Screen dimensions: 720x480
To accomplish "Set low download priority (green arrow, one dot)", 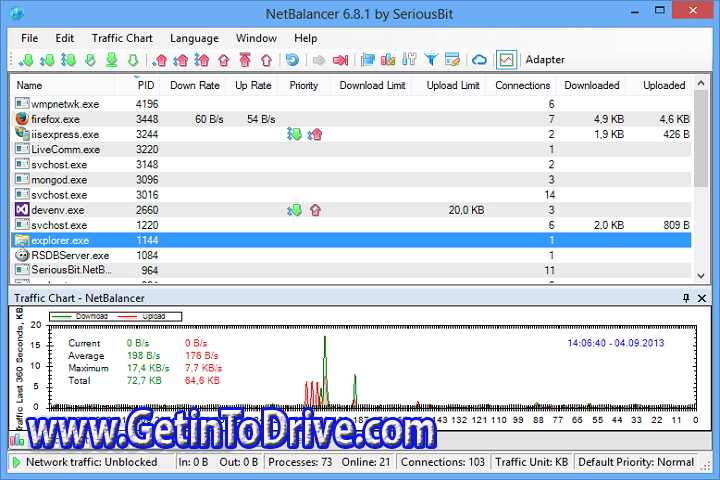I will tap(27, 60).
